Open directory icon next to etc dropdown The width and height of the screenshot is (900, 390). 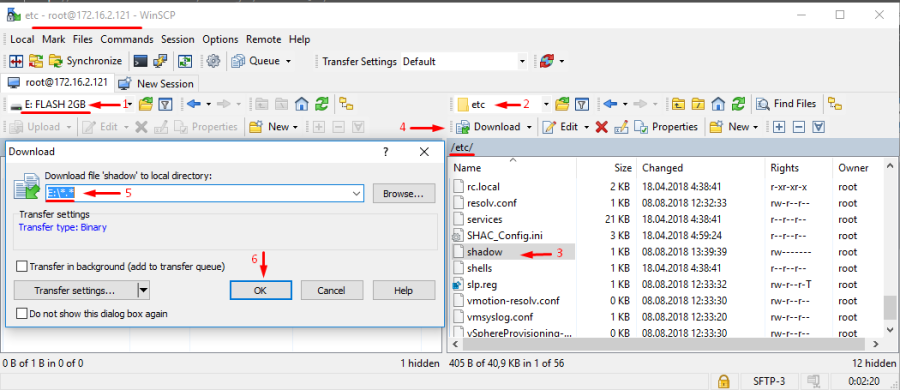tap(562, 104)
